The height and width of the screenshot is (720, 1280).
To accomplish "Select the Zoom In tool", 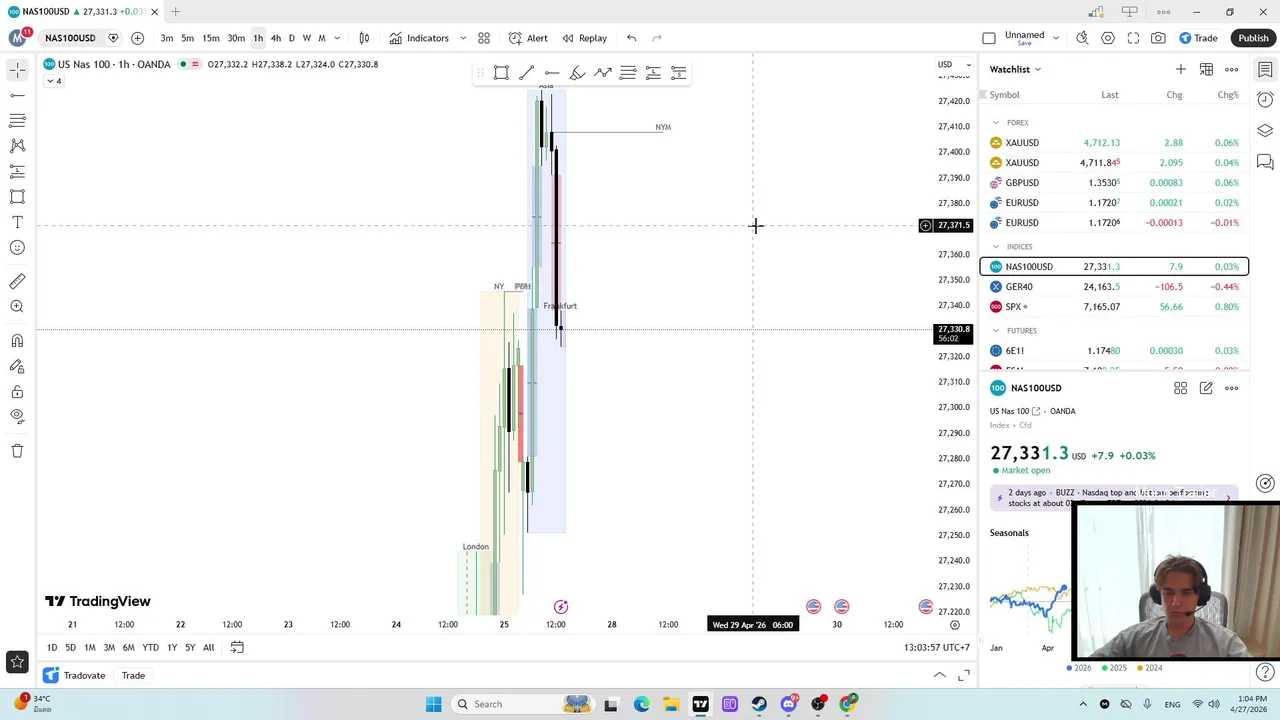I will coord(17,307).
